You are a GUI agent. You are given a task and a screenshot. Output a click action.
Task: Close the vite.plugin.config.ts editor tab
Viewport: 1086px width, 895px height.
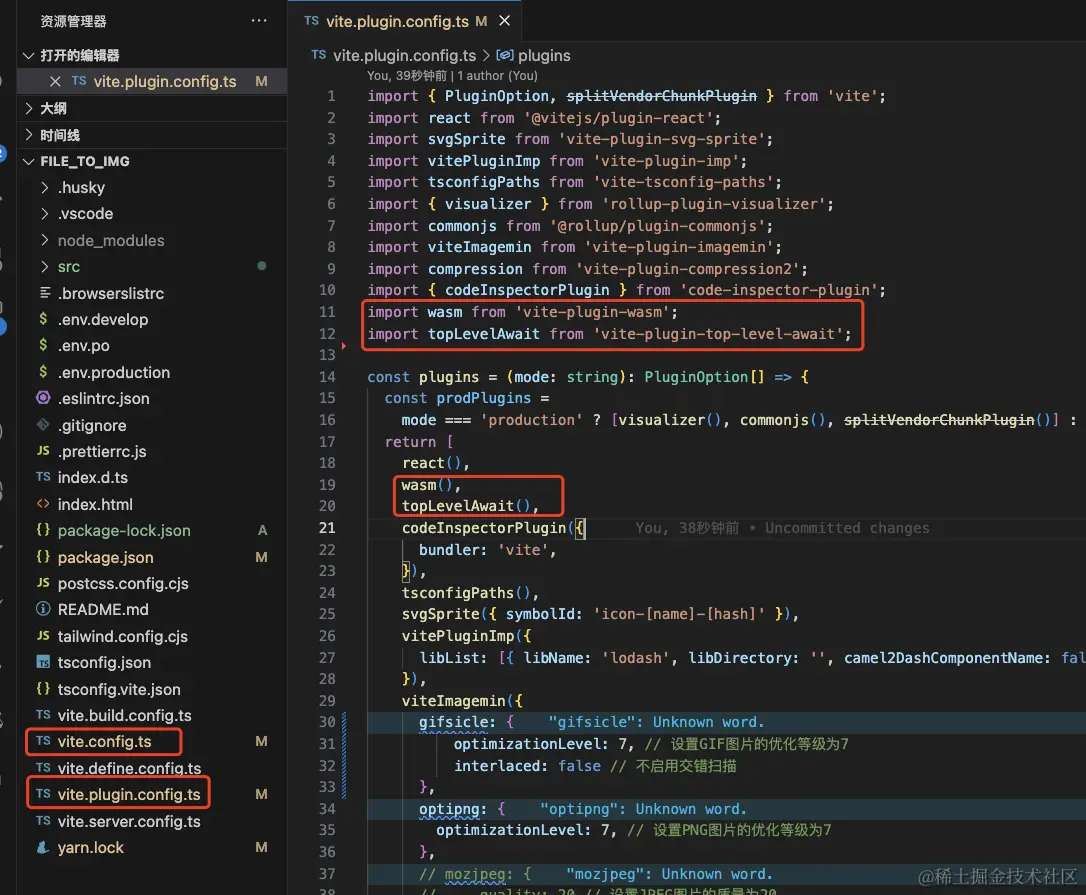[506, 21]
